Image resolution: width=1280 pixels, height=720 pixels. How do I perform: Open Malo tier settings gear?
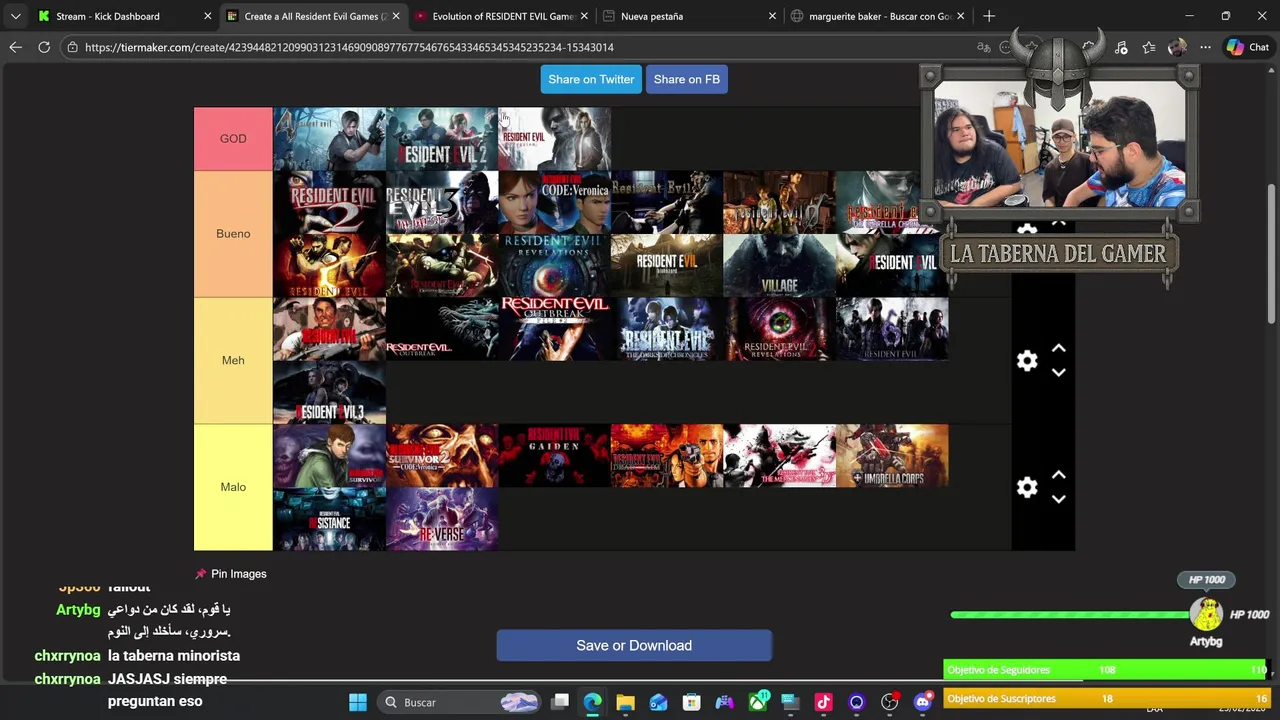[1027, 487]
